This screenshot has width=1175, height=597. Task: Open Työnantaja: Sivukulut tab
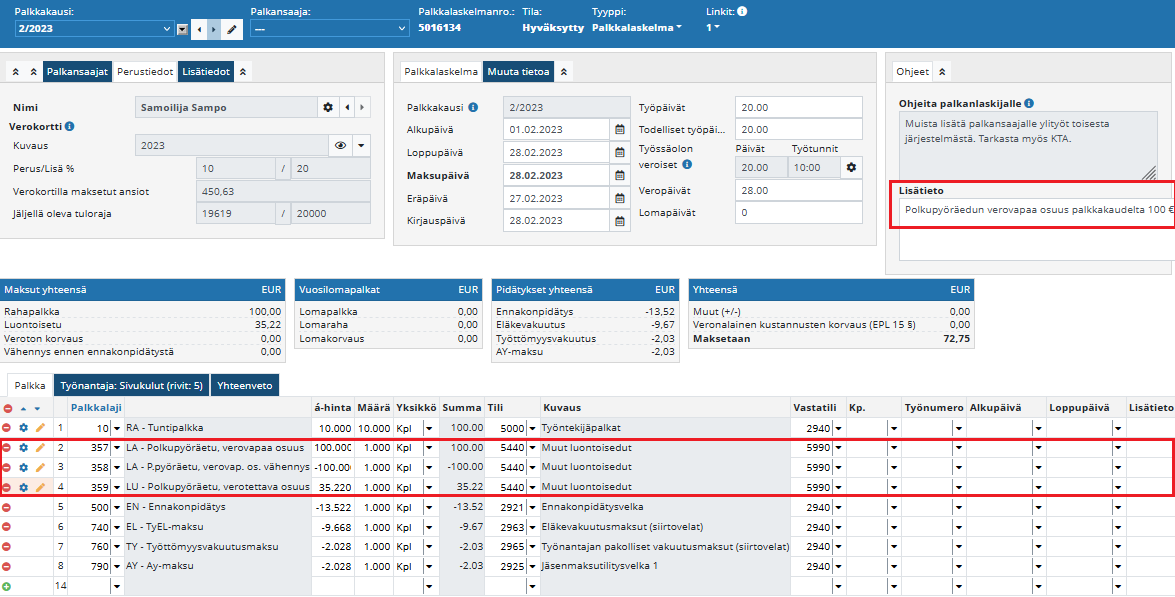coord(131,385)
